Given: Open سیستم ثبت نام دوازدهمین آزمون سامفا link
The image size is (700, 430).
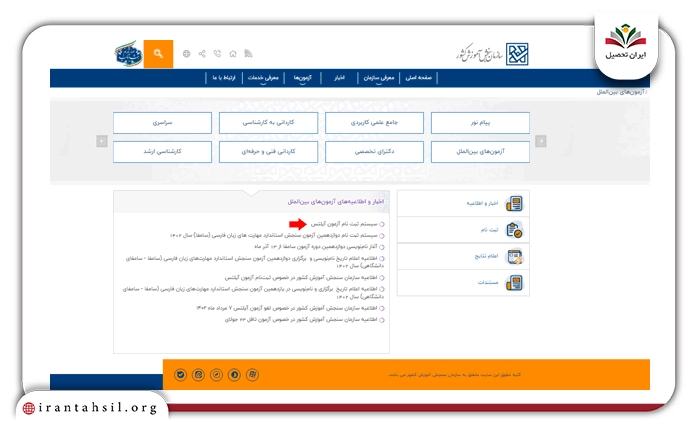Looking at the screenshot, I should click(273, 235).
